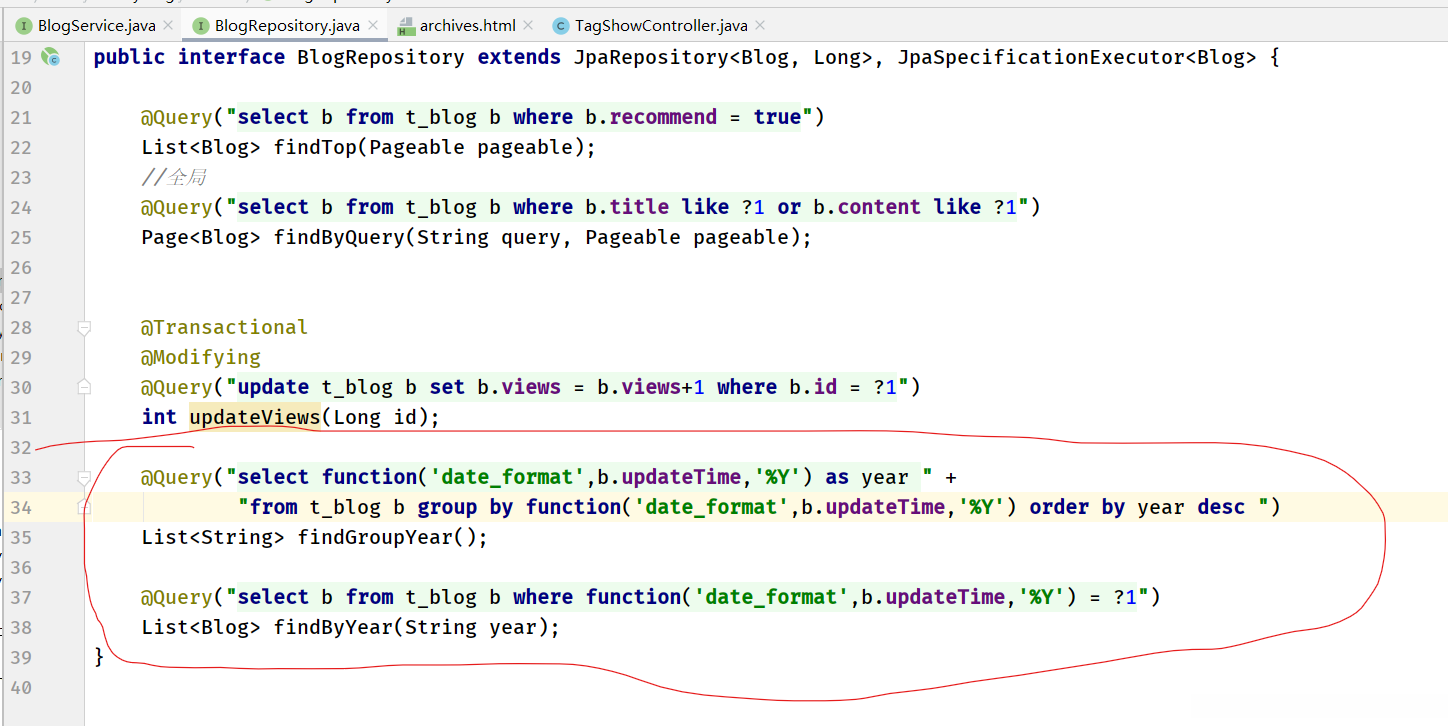Click BlogRepository name in the interface declaration
1448x726 pixels.
click(x=381, y=57)
